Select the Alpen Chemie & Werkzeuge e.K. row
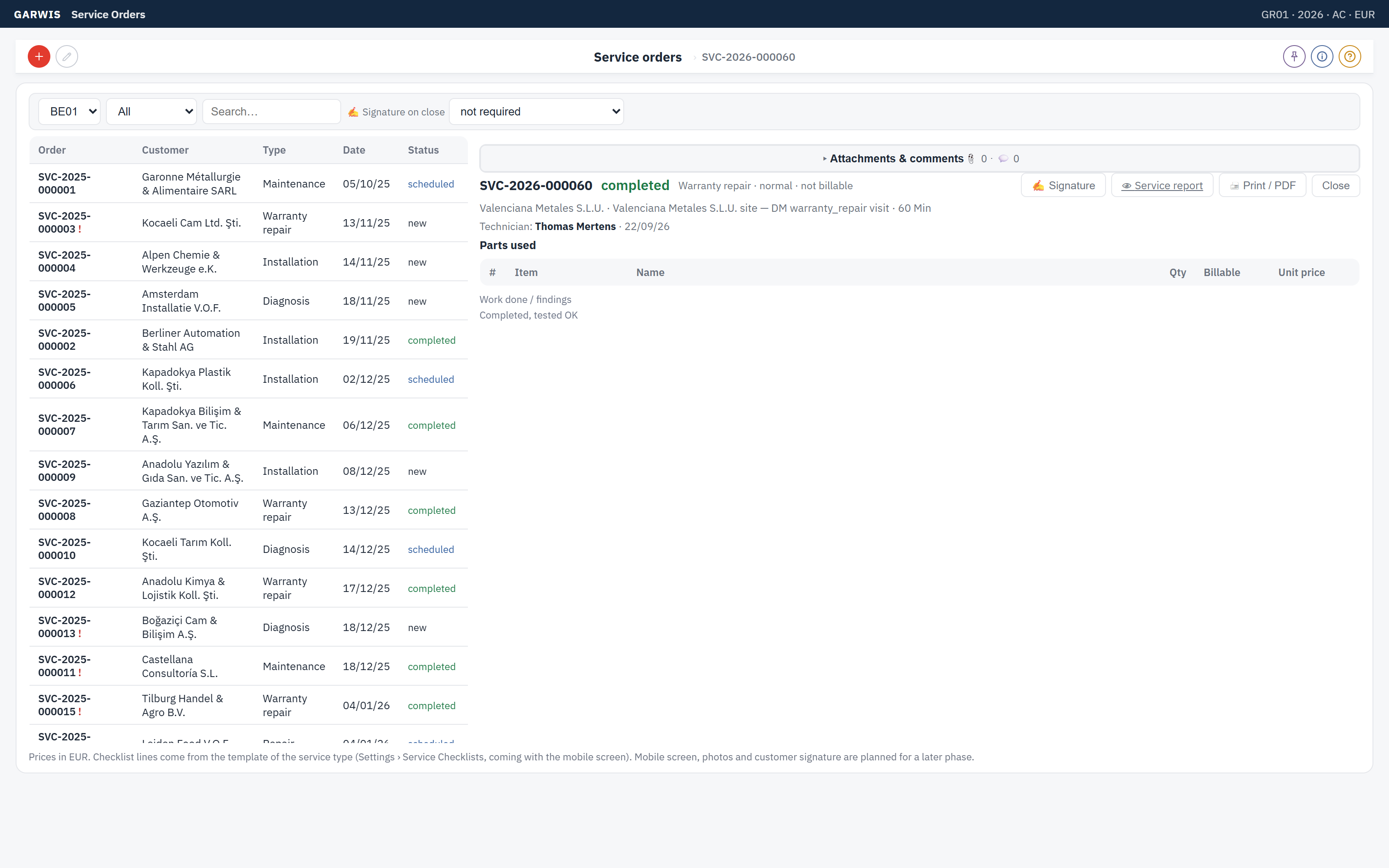Screen dimensions: 1389x868 [x=249, y=262]
